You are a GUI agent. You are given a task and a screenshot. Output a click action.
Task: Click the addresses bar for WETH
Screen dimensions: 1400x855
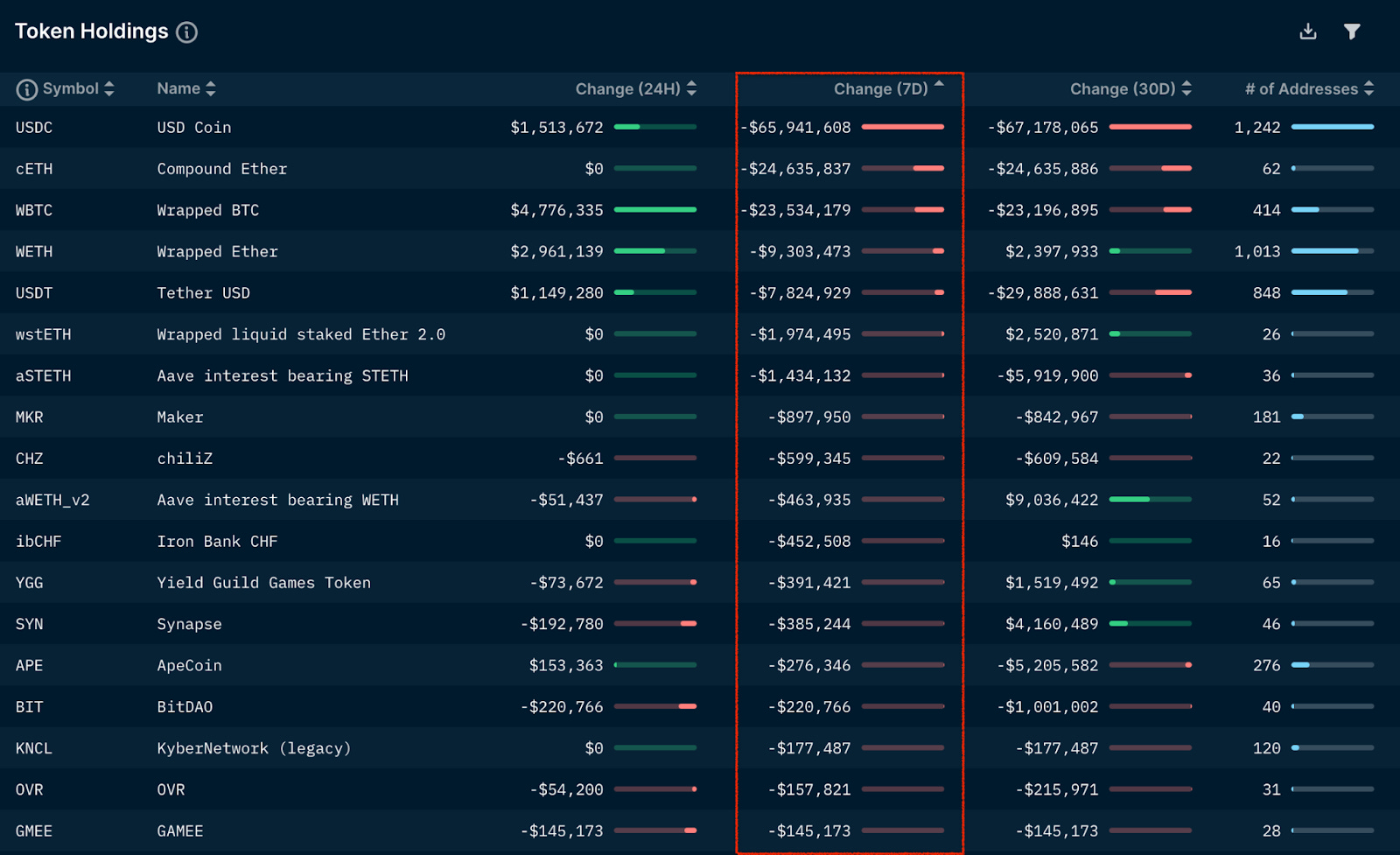point(1333,252)
